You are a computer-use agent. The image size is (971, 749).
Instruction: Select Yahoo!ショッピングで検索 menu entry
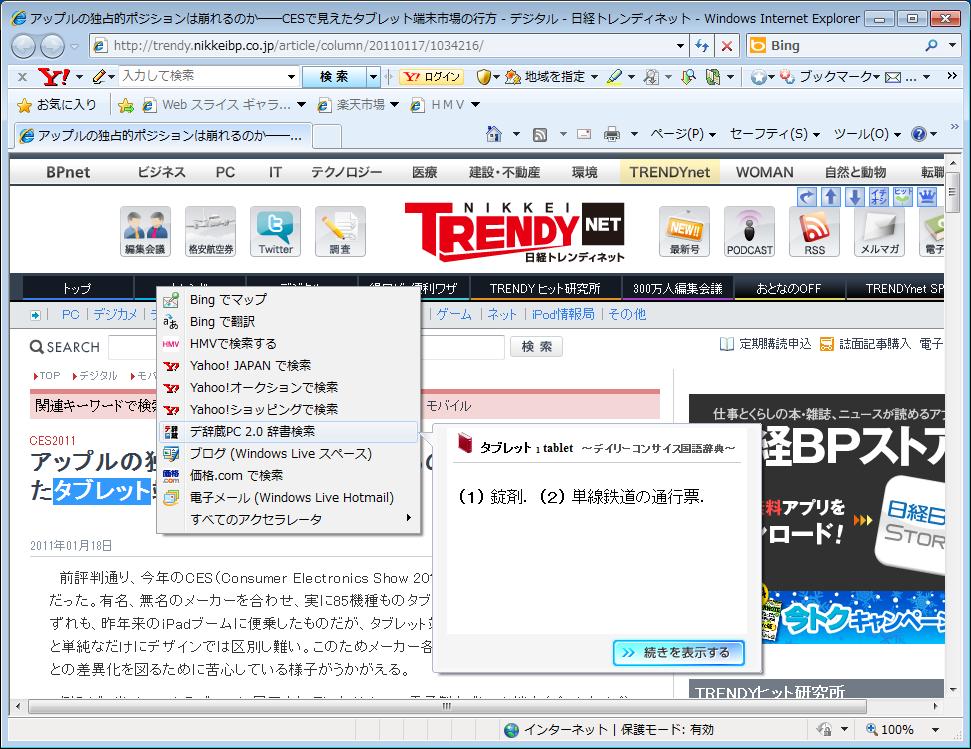[x=288, y=410]
